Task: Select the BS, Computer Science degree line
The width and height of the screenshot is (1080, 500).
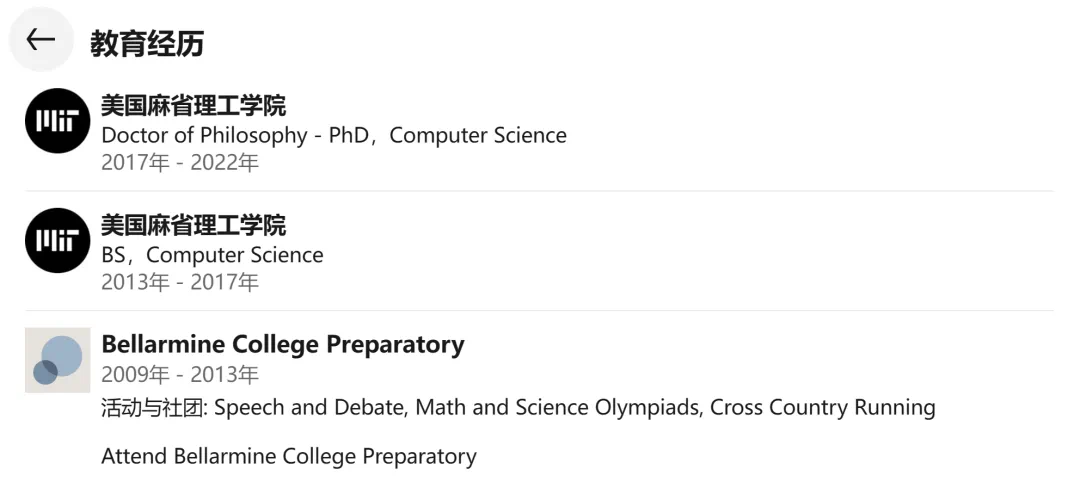Action: [212, 255]
